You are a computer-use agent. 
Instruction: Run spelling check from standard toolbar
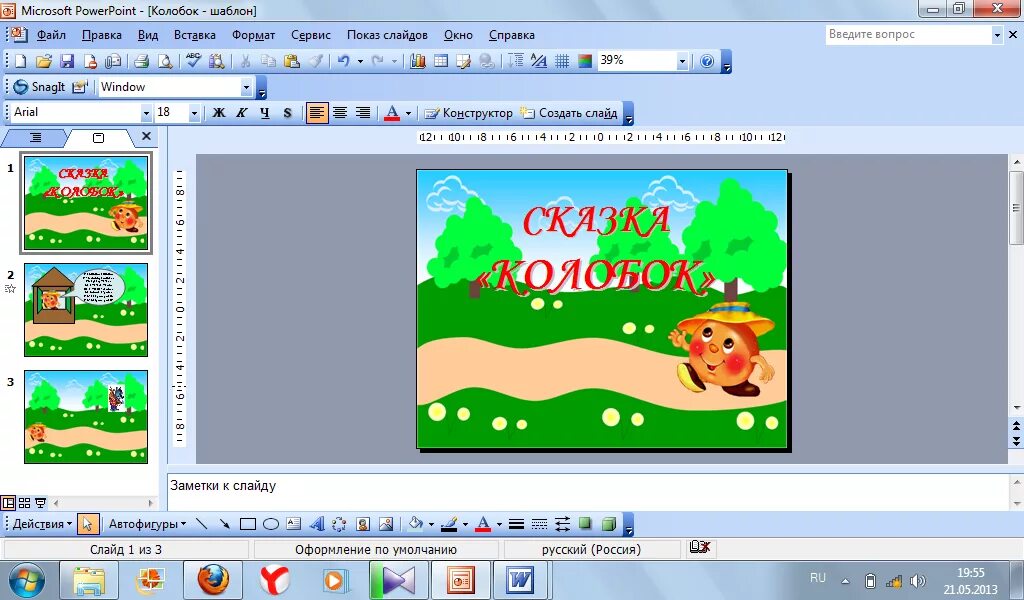tap(193, 61)
